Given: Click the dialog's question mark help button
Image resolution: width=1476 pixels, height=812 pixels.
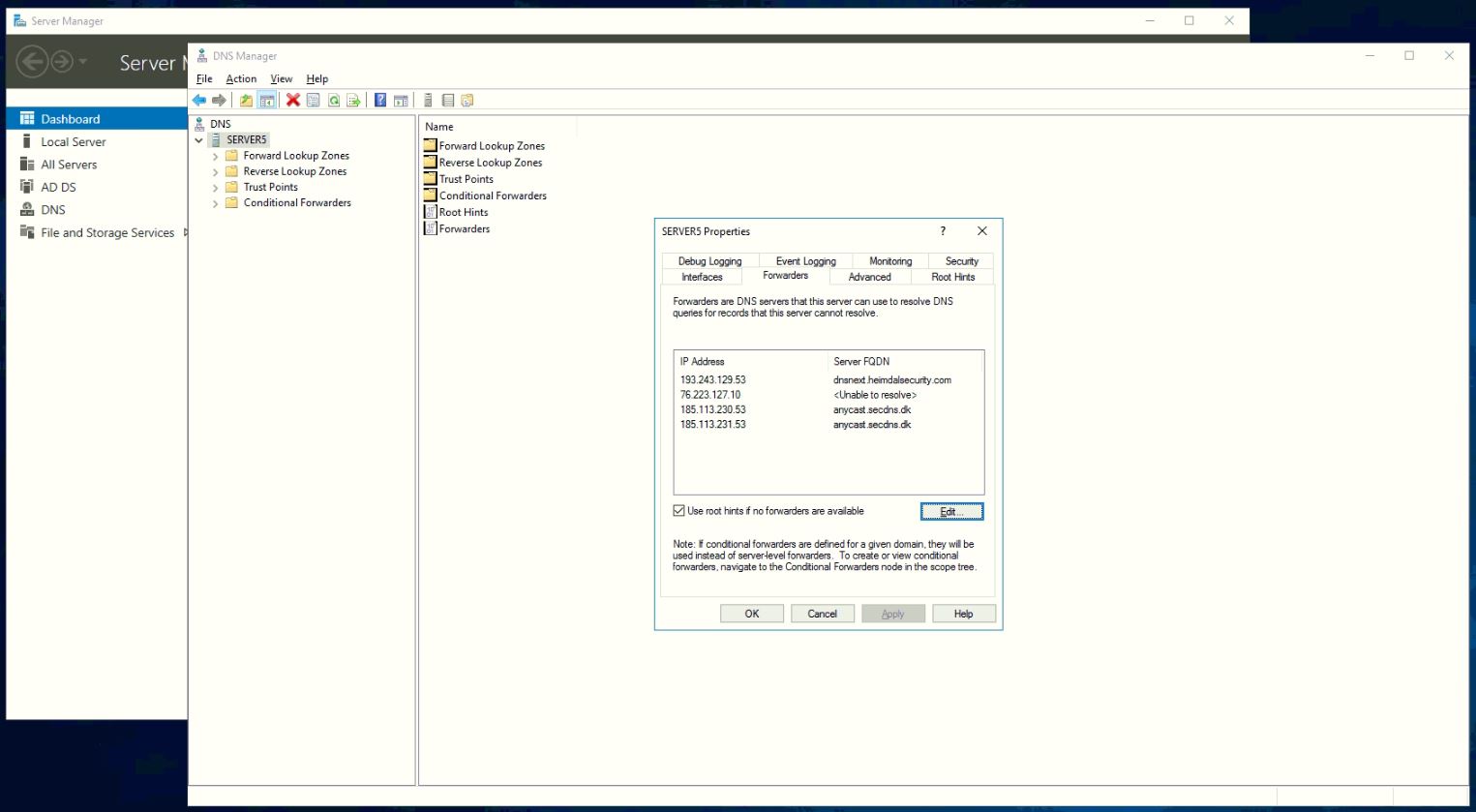Looking at the screenshot, I should (943, 231).
